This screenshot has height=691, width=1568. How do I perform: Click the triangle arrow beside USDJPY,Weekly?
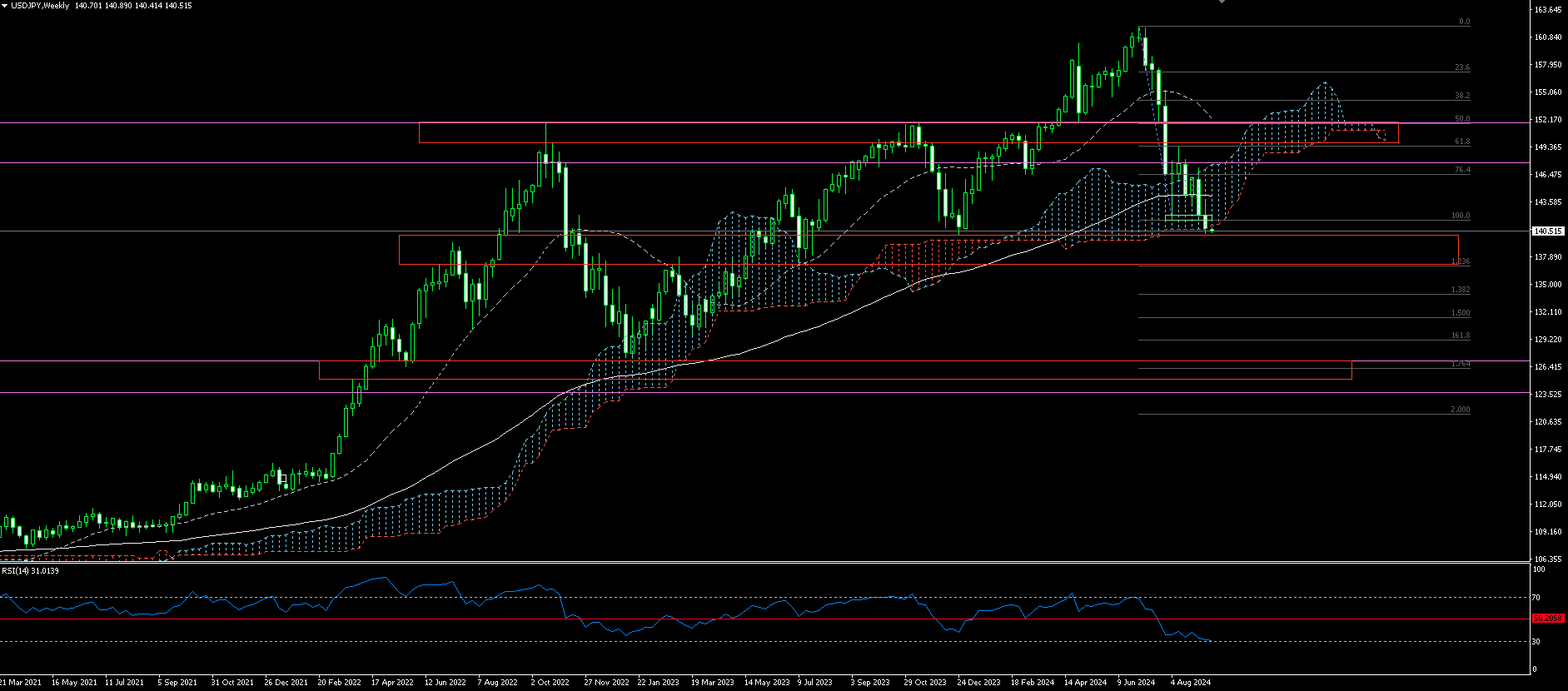(4, 6)
